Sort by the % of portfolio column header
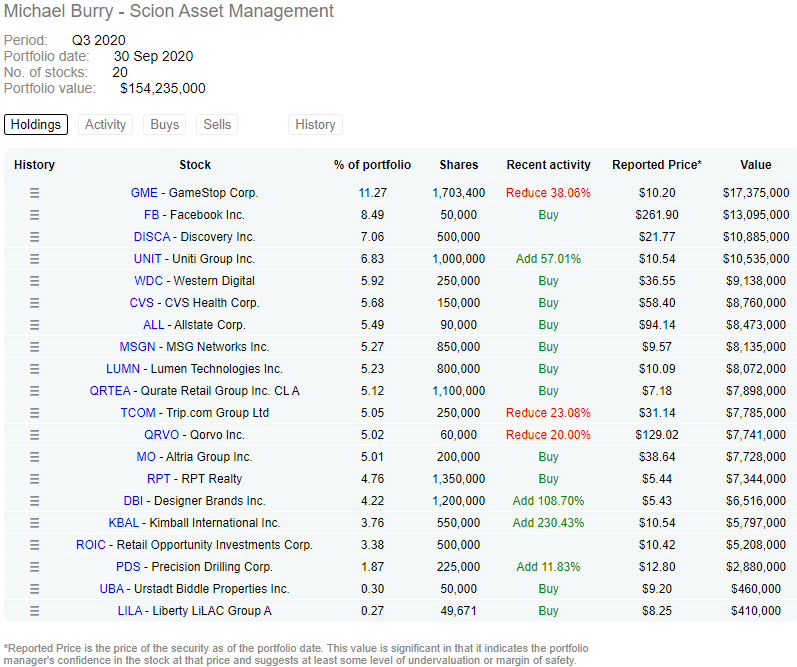Image resolution: width=797 pixels, height=667 pixels. 372,165
